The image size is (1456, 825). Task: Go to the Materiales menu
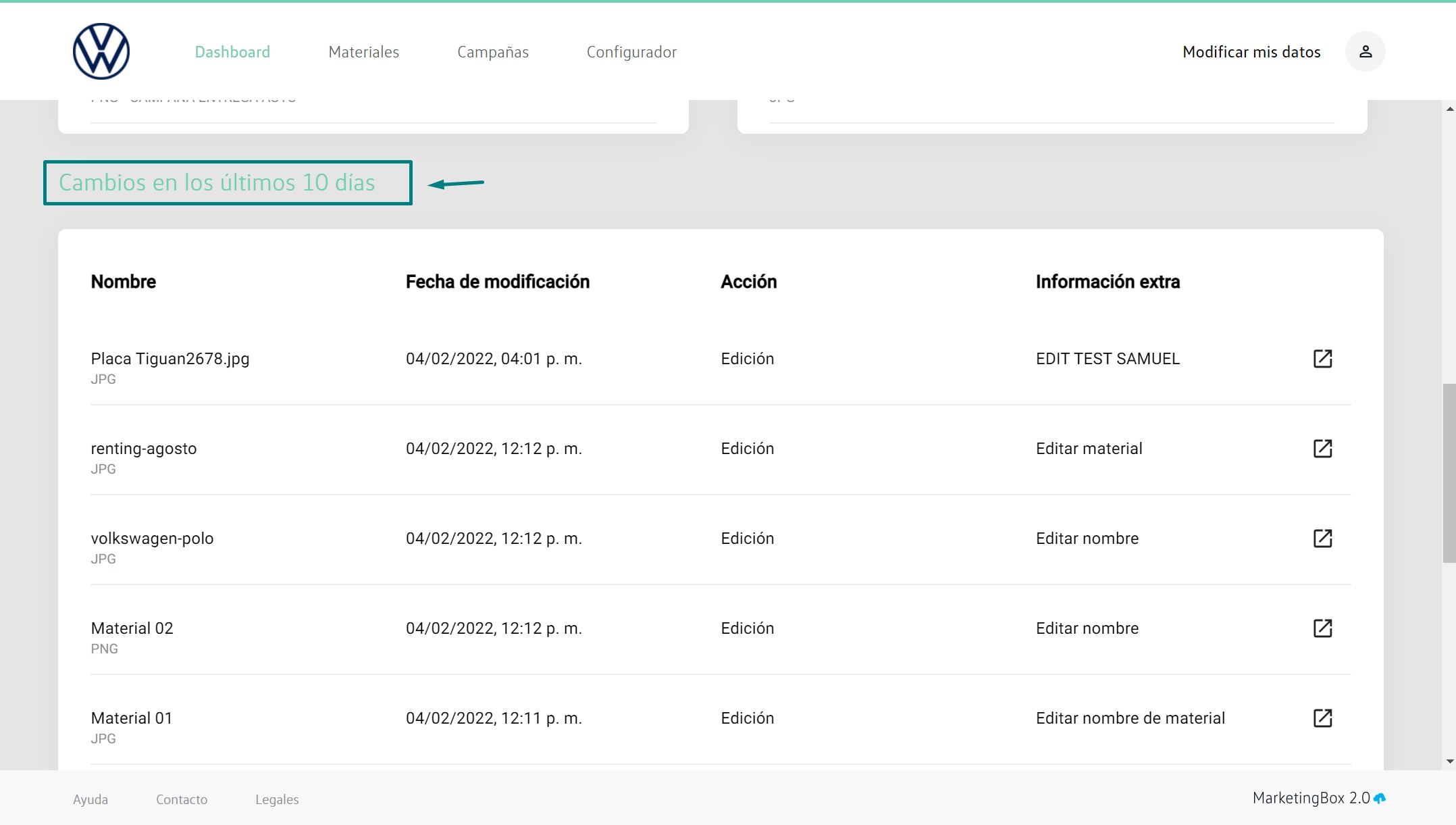point(363,52)
